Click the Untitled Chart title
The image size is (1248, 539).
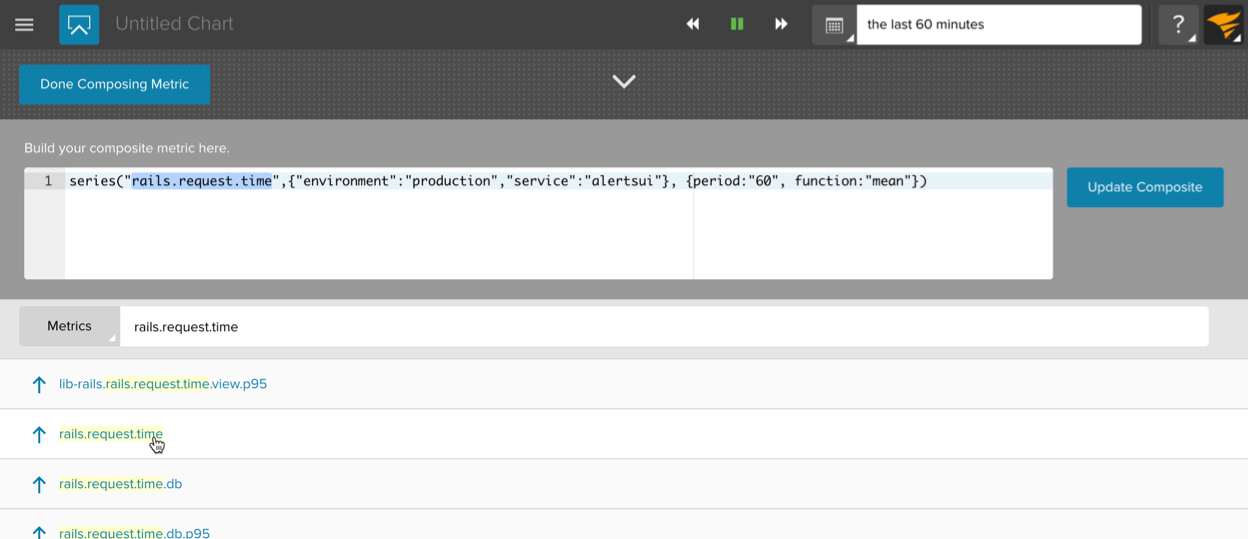coord(174,25)
